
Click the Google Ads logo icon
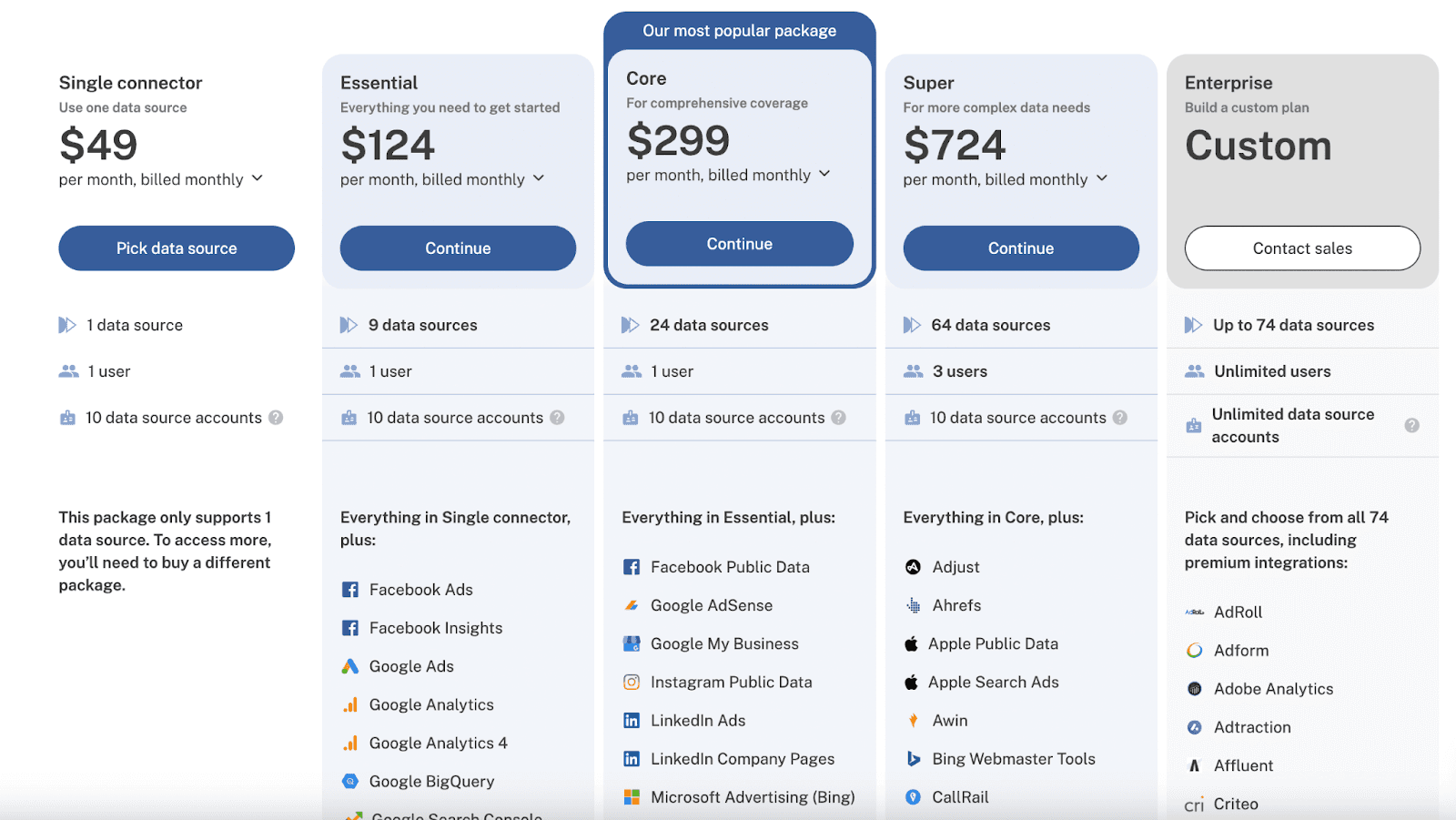(x=349, y=666)
